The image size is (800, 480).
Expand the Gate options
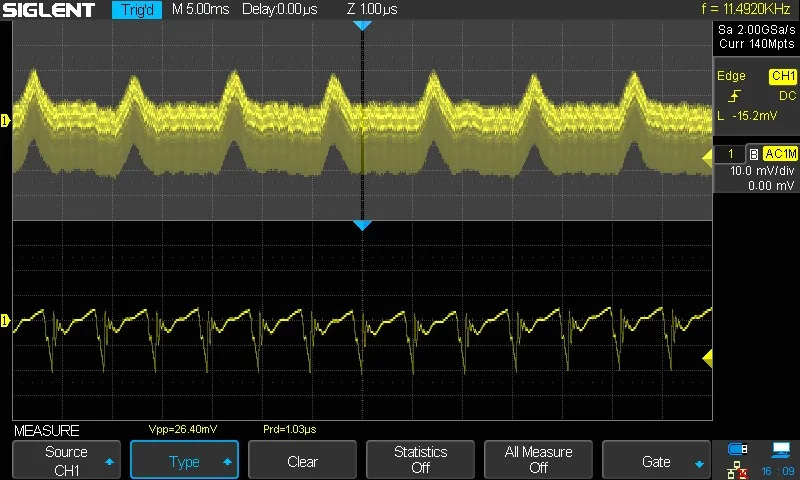click(656, 461)
